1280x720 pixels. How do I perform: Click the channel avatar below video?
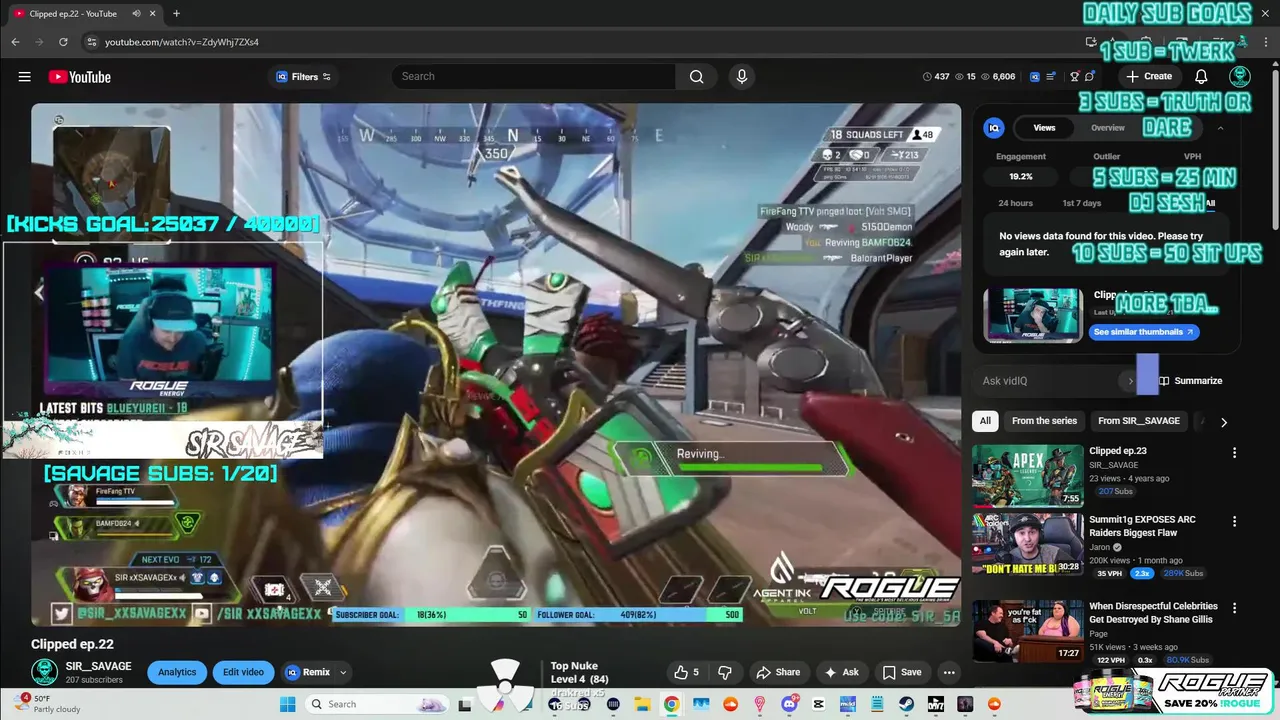[44, 672]
